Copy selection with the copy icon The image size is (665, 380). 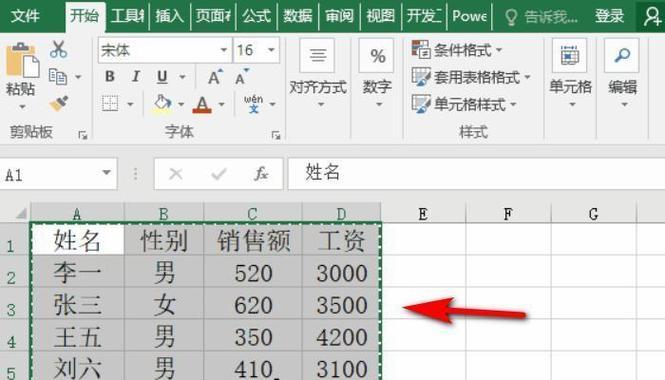pos(58,77)
